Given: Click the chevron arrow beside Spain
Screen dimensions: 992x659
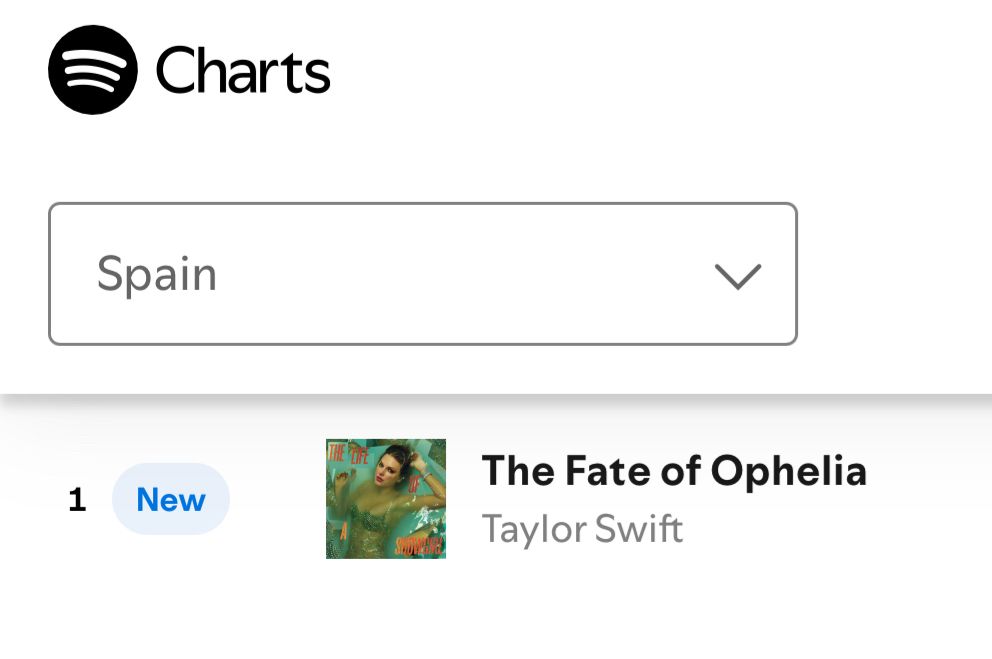Looking at the screenshot, I should (x=738, y=276).
